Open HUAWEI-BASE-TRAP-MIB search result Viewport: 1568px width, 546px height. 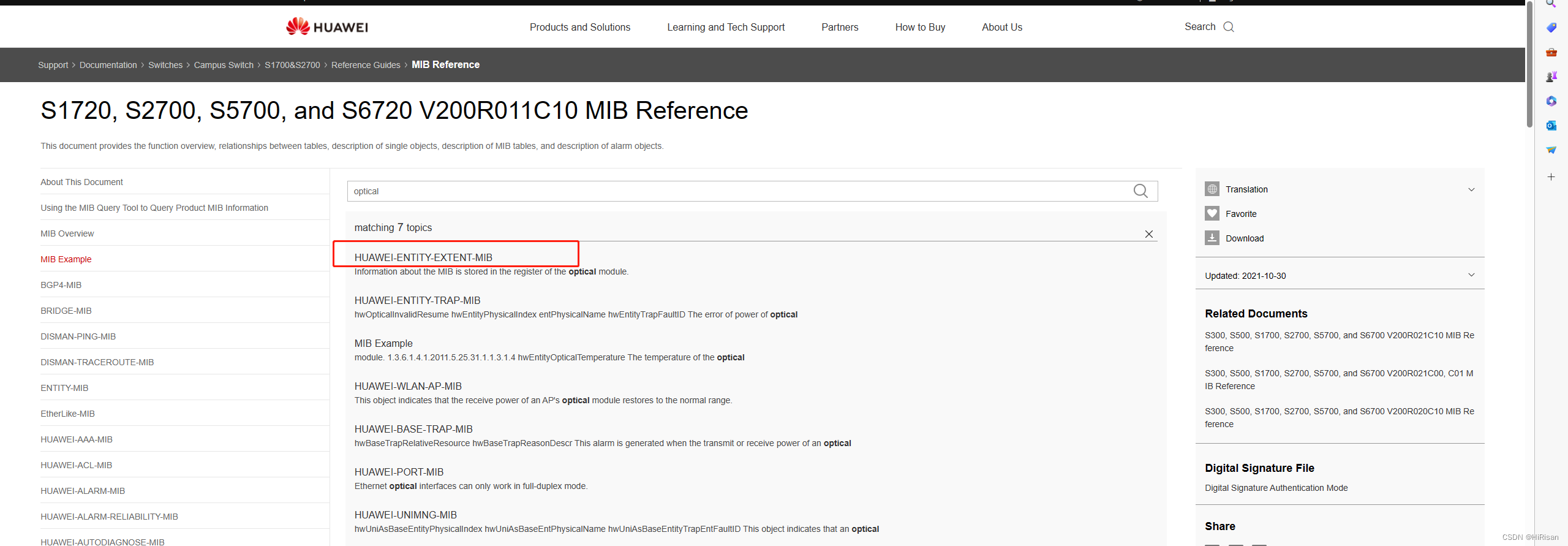point(413,429)
